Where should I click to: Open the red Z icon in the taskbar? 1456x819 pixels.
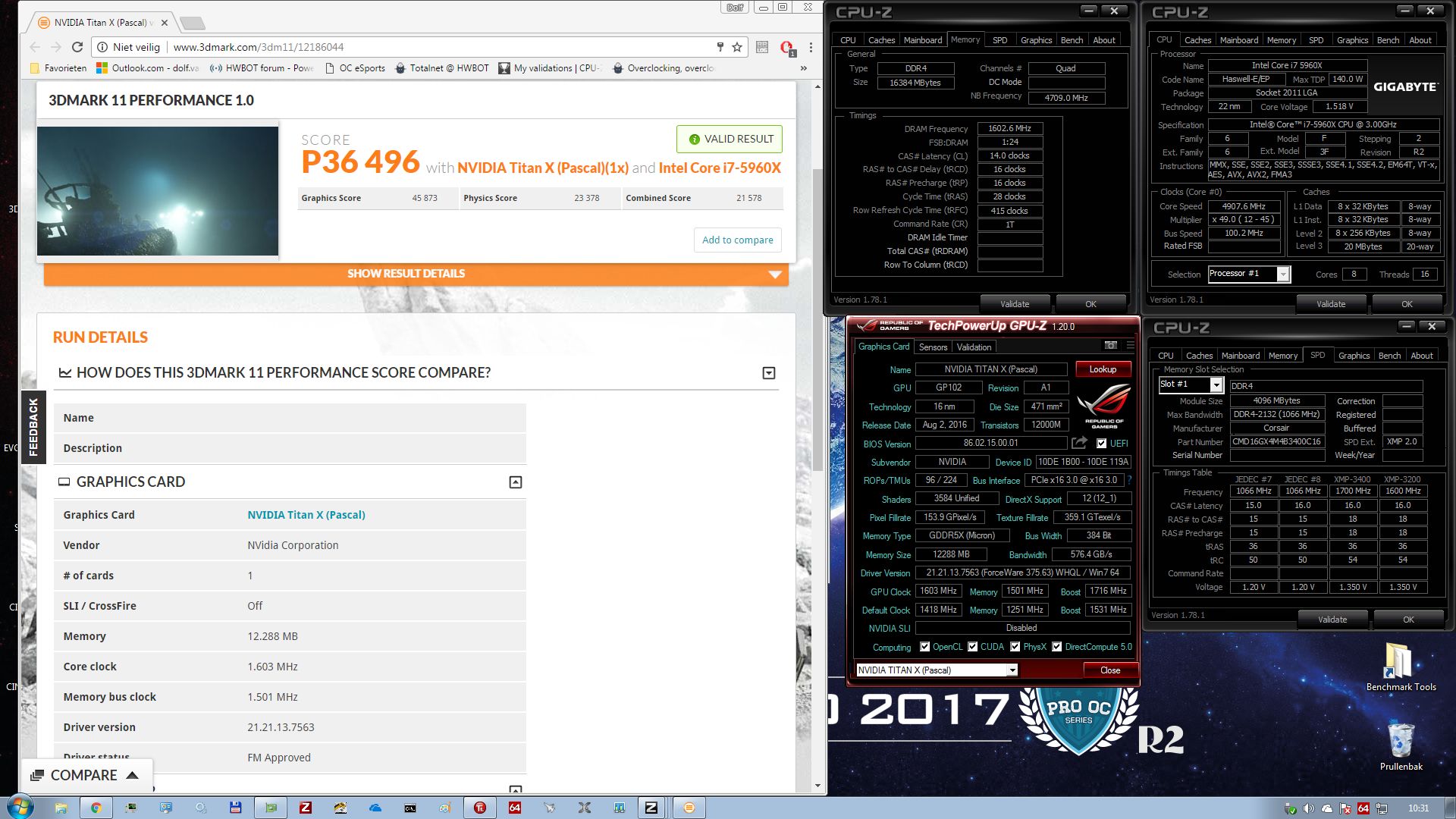click(x=306, y=808)
